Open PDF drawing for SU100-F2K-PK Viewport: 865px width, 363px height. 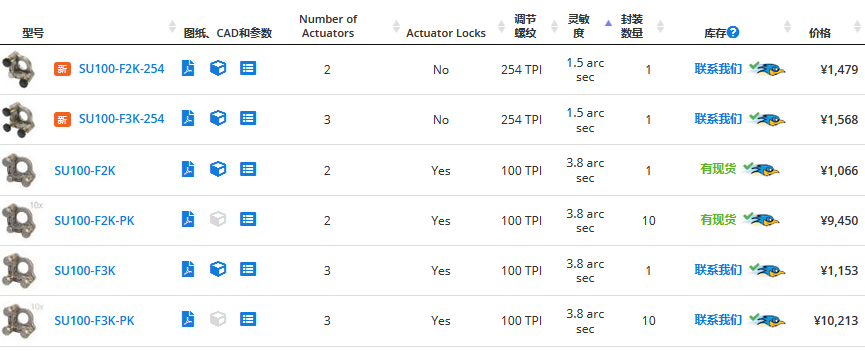tap(188, 219)
